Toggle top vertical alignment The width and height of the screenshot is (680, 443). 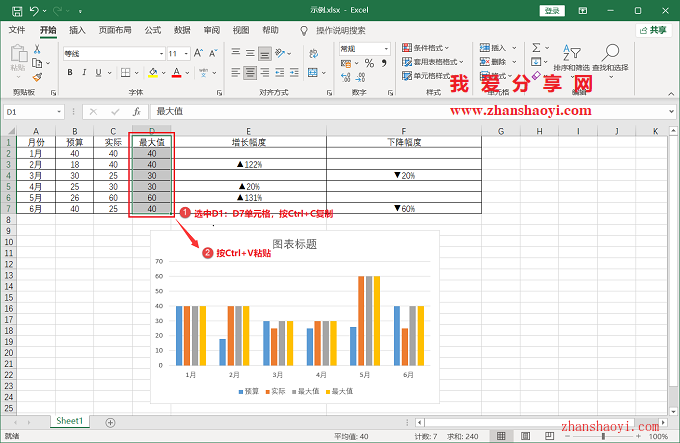coord(235,53)
